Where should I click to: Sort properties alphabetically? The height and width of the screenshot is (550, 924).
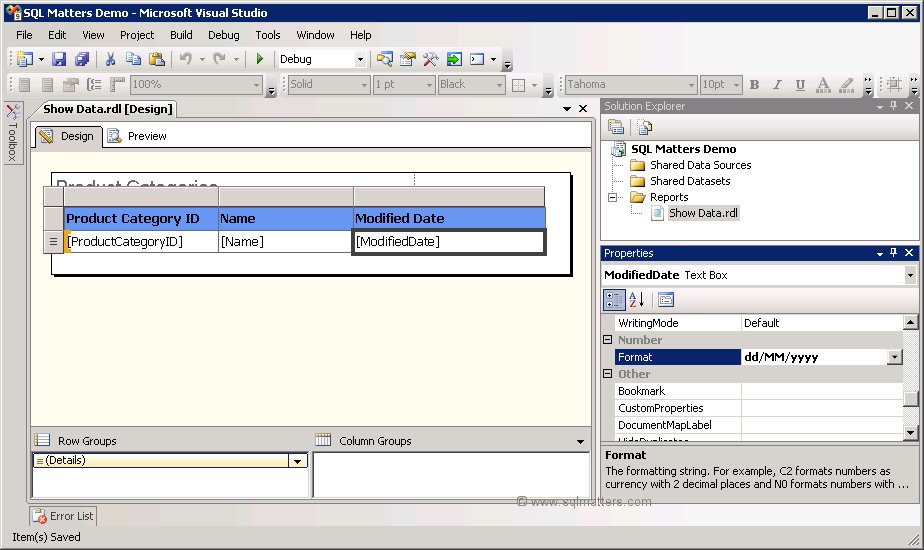coord(637,300)
